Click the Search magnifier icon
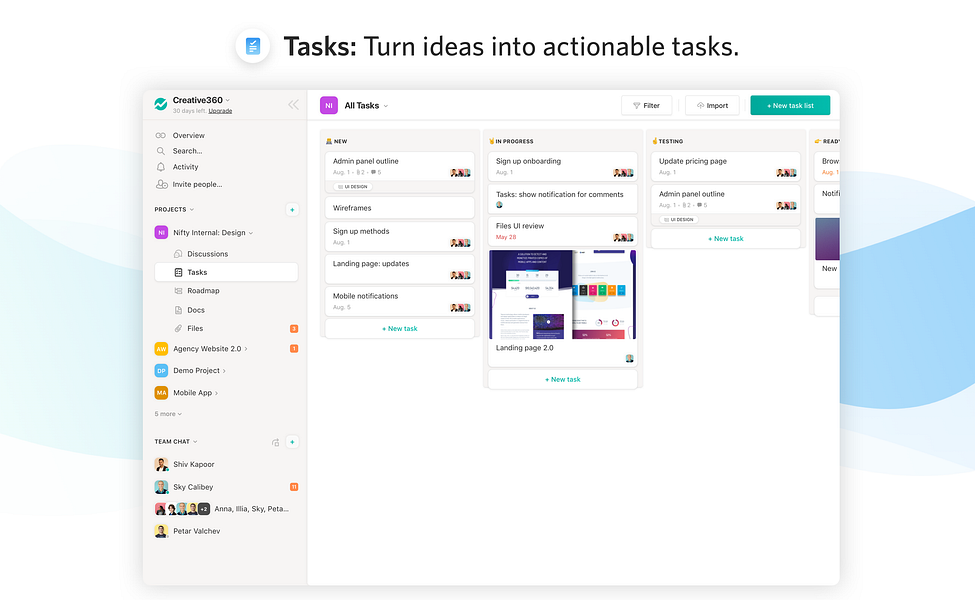The height and width of the screenshot is (600, 975). [160, 151]
